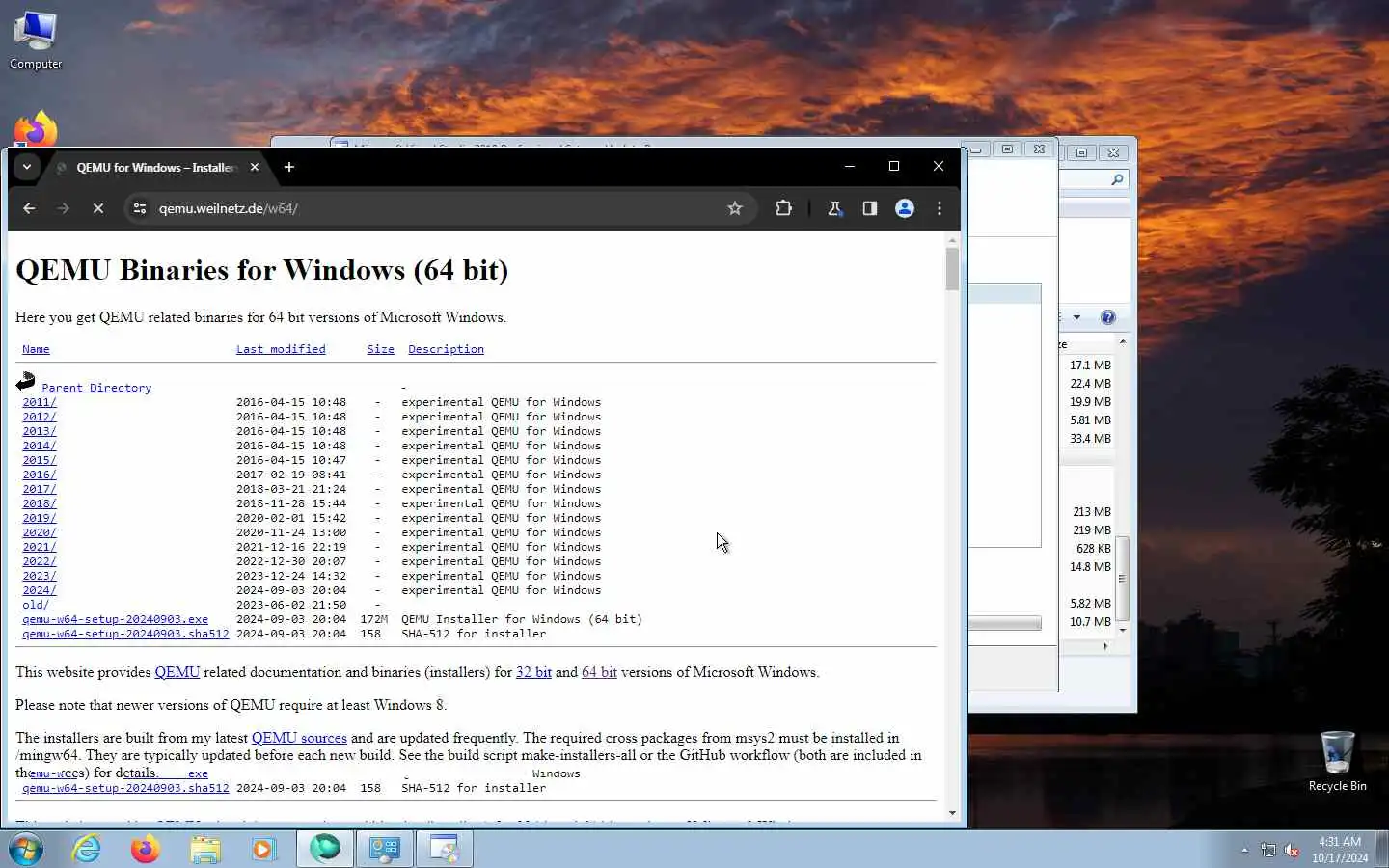Screen dimensions: 1389x868
Task: Follow the 64 bit link
Action: point(599,672)
